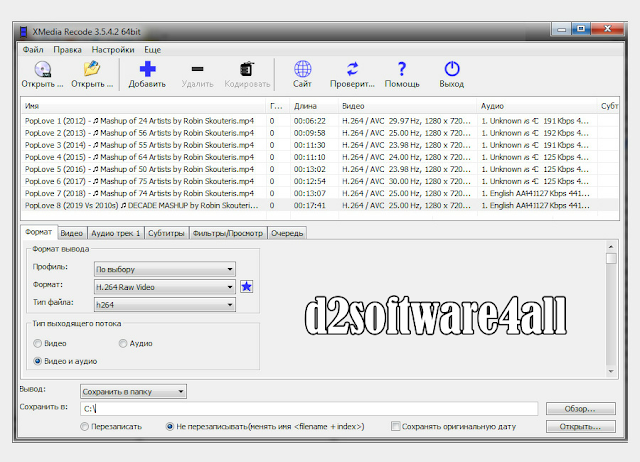The image size is (640, 462).
Task: Click the format panel scrollbar thumb
Action: tap(611, 258)
